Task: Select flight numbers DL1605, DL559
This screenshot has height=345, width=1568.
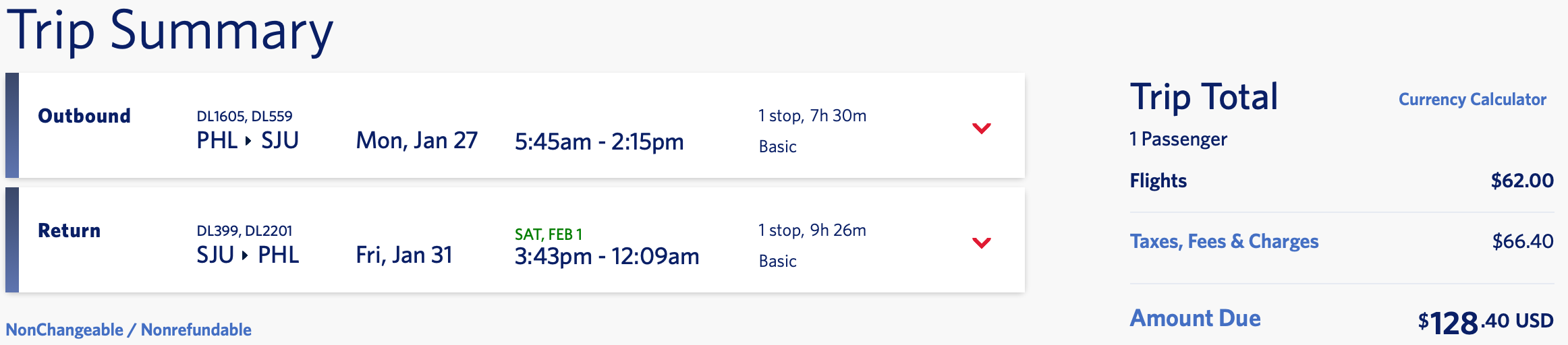Action: click(x=244, y=116)
